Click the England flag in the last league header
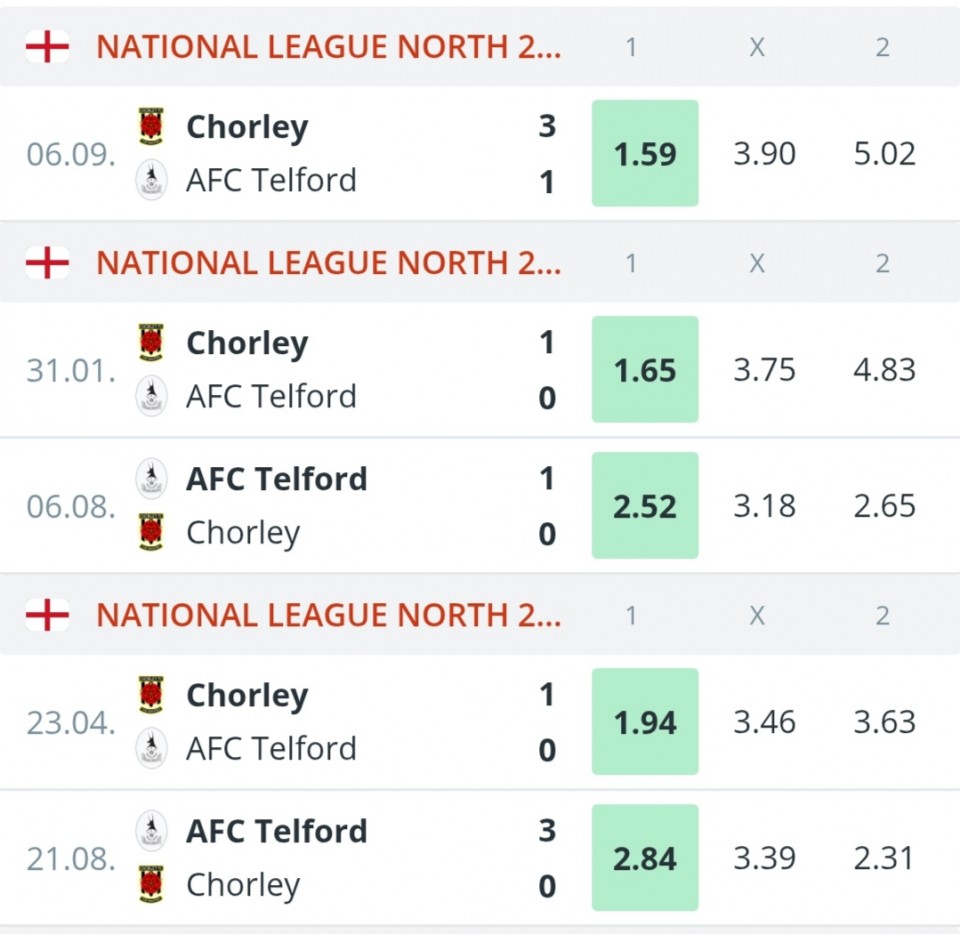 pos(47,615)
